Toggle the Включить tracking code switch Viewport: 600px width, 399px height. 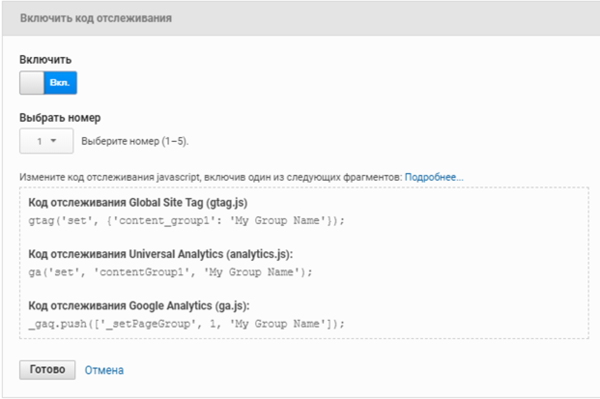[48, 83]
